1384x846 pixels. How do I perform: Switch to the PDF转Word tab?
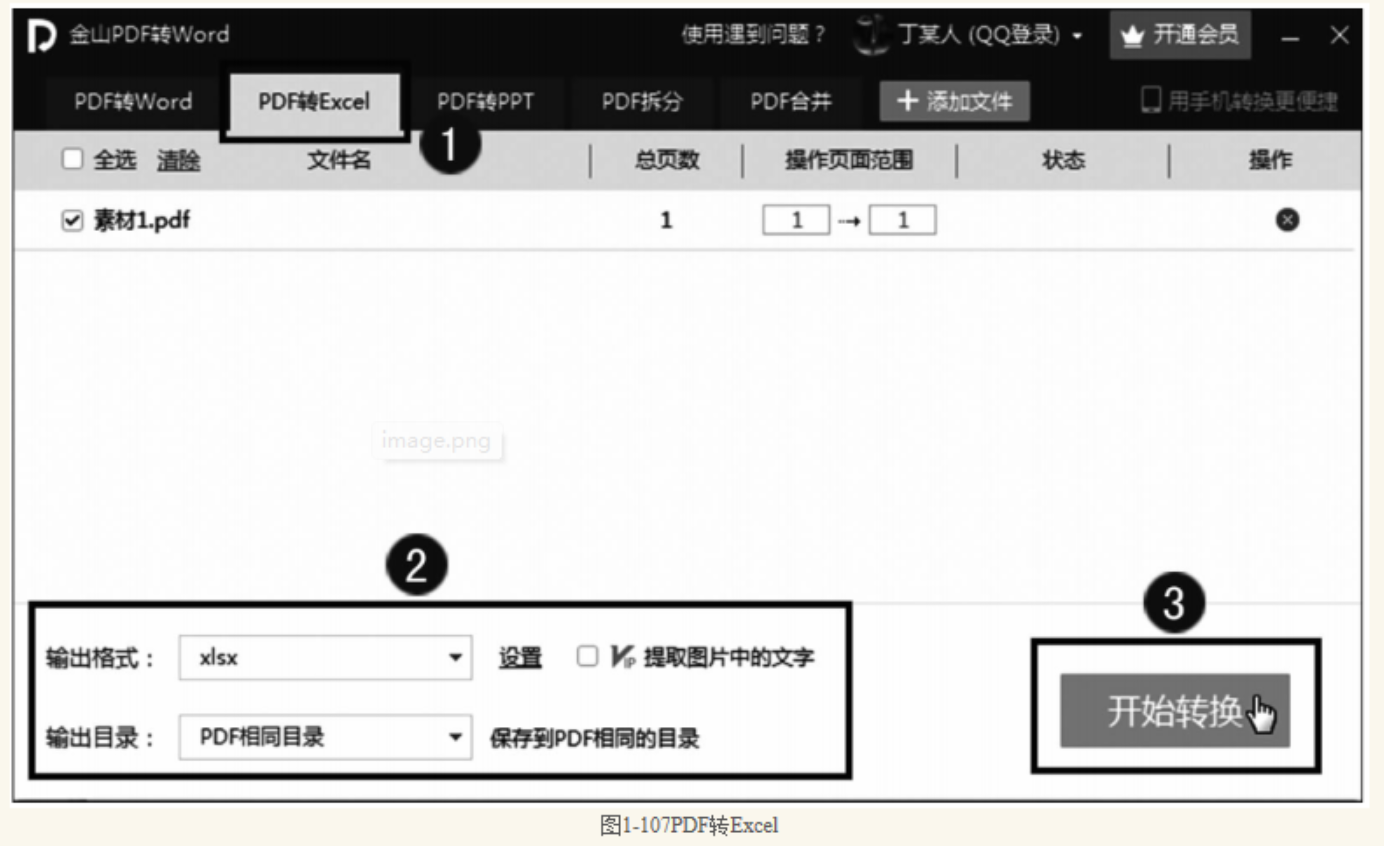133,101
